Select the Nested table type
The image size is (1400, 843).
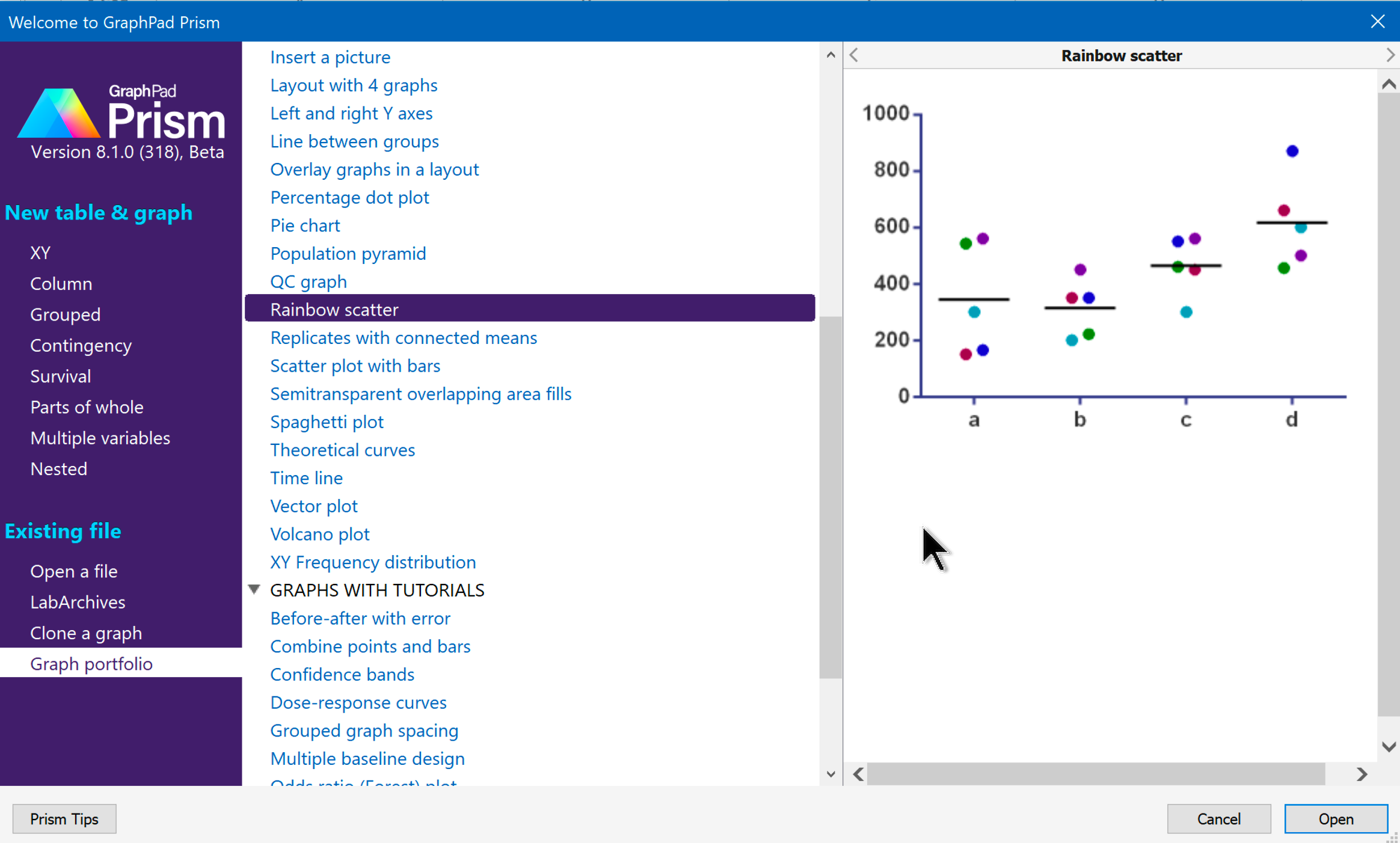tap(59, 468)
